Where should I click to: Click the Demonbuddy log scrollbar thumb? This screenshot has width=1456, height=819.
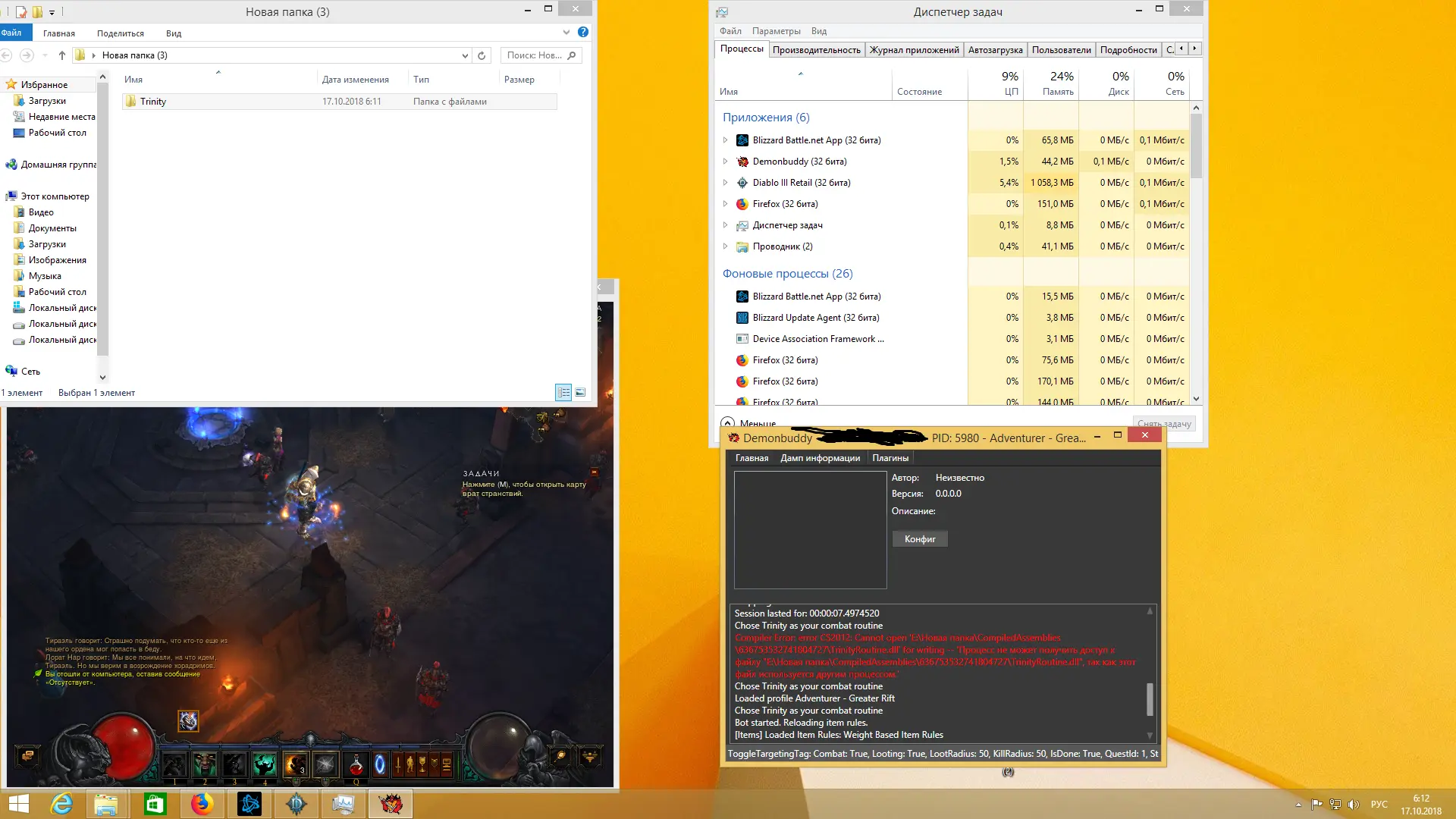pyautogui.click(x=1150, y=699)
